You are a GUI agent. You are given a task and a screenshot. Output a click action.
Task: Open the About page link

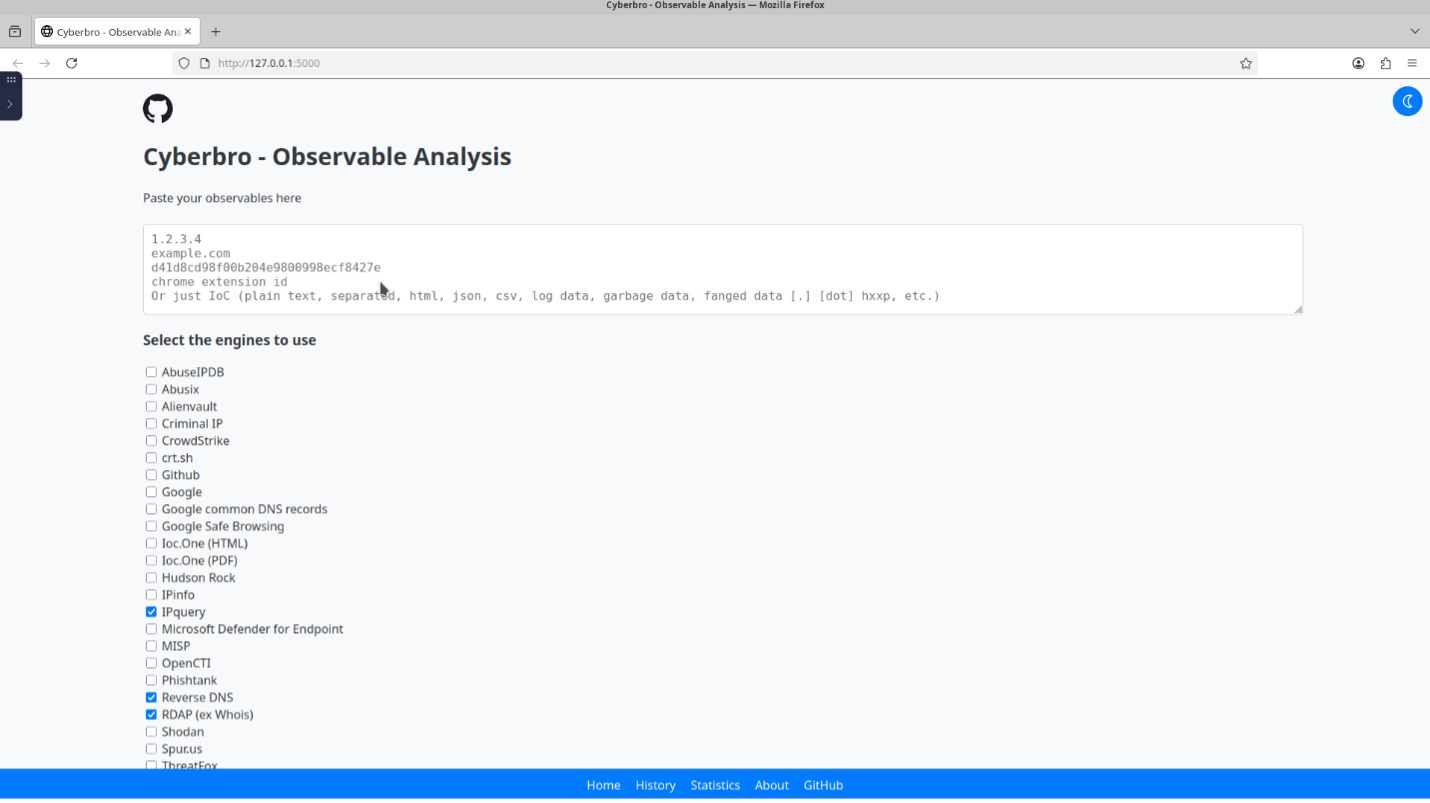(771, 785)
